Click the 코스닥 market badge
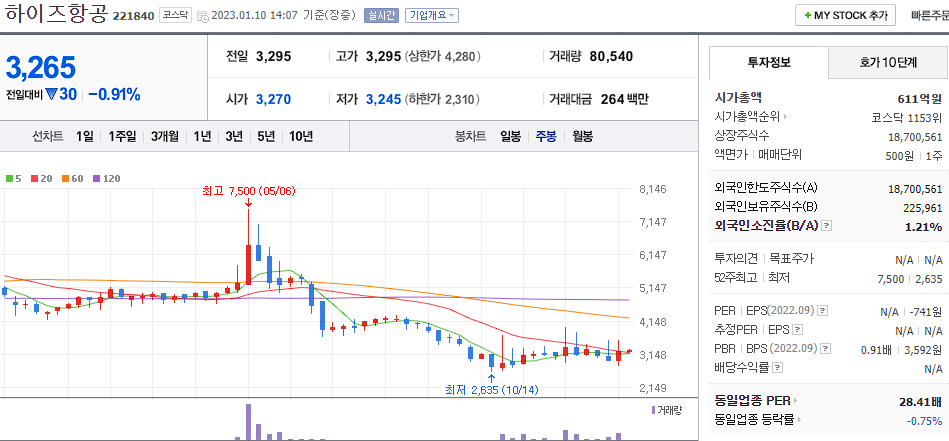The width and height of the screenshot is (949, 441). pos(176,15)
